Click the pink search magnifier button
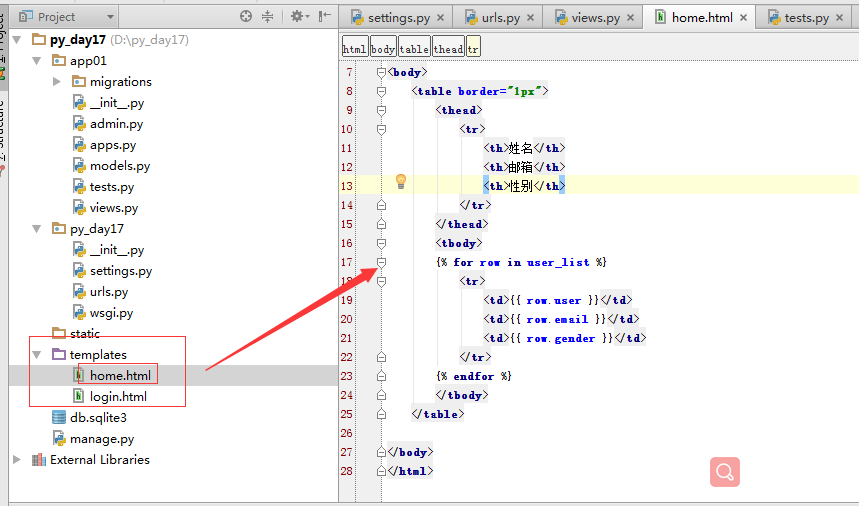 pyautogui.click(x=726, y=472)
